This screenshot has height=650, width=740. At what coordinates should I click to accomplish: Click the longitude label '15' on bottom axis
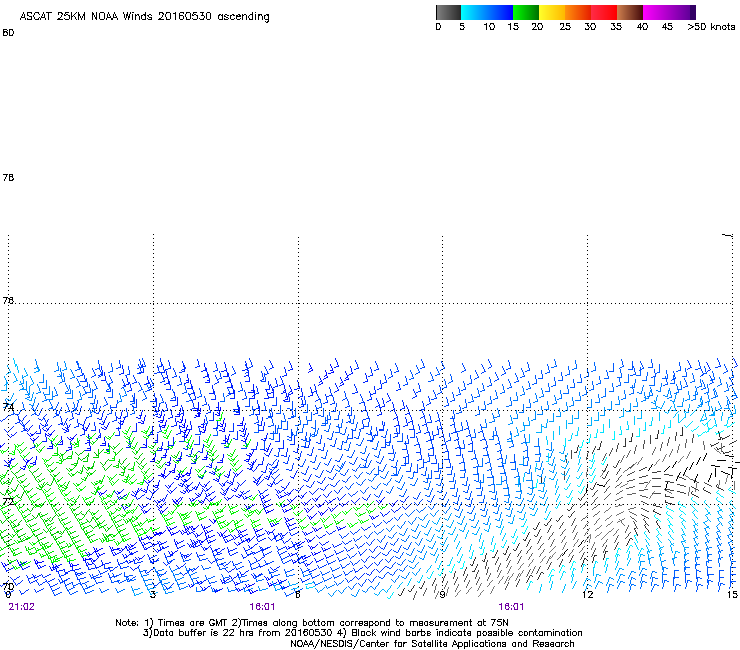pos(732,595)
